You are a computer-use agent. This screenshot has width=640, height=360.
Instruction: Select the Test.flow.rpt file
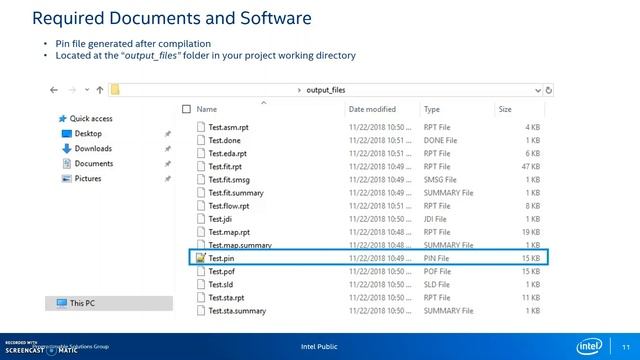[x=229, y=206]
